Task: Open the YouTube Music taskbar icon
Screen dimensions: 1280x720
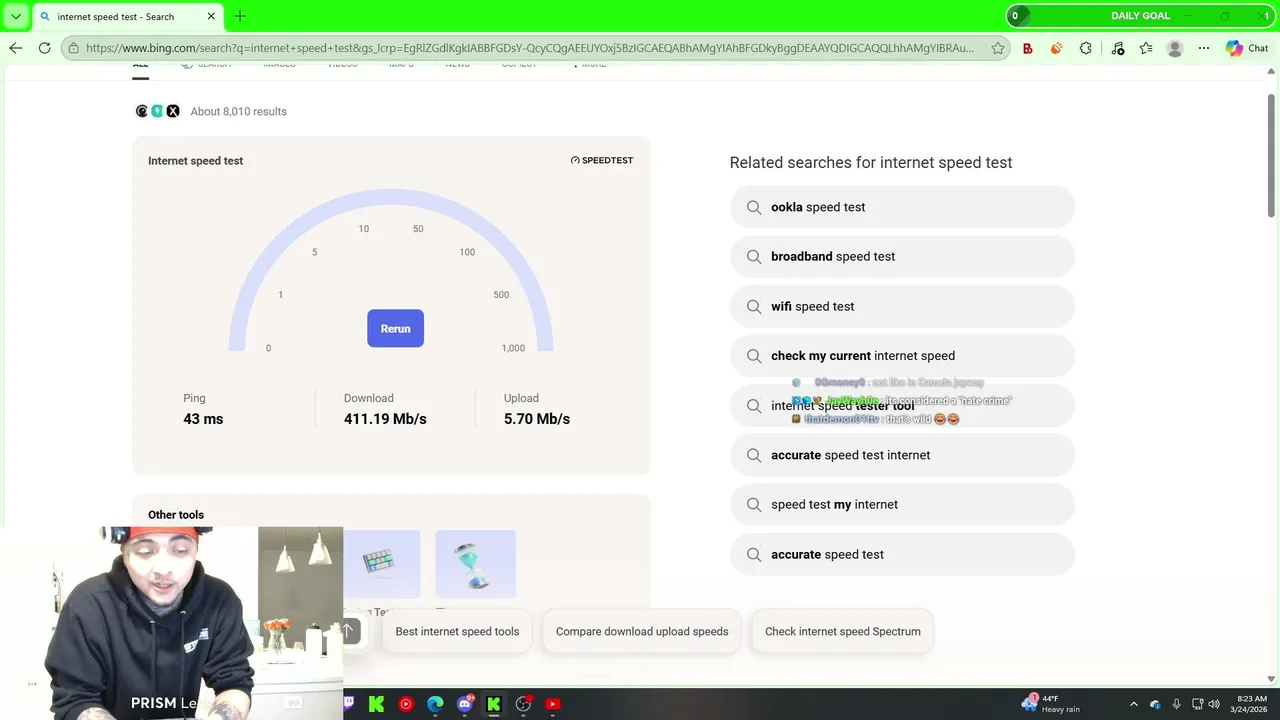Action: tap(406, 704)
